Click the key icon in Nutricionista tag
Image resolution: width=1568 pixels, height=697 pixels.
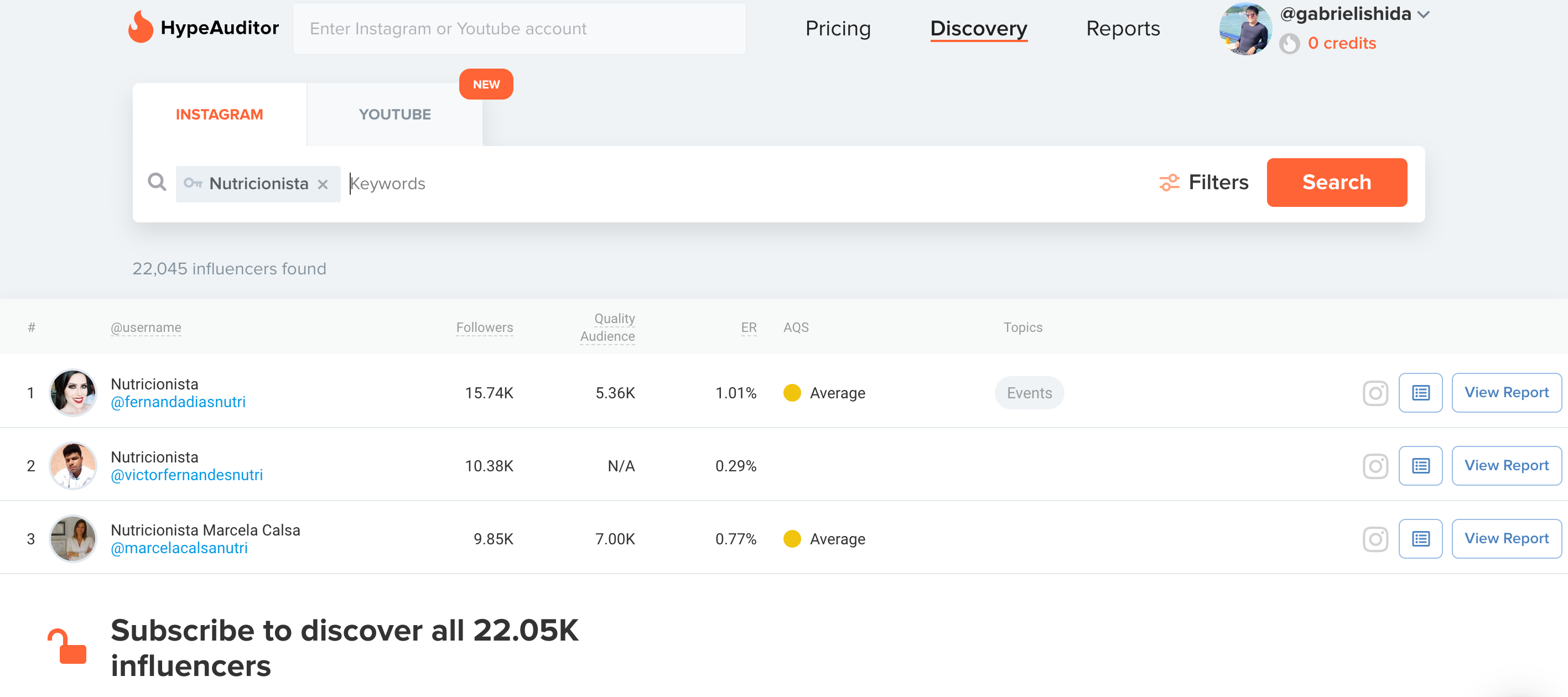point(193,183)
